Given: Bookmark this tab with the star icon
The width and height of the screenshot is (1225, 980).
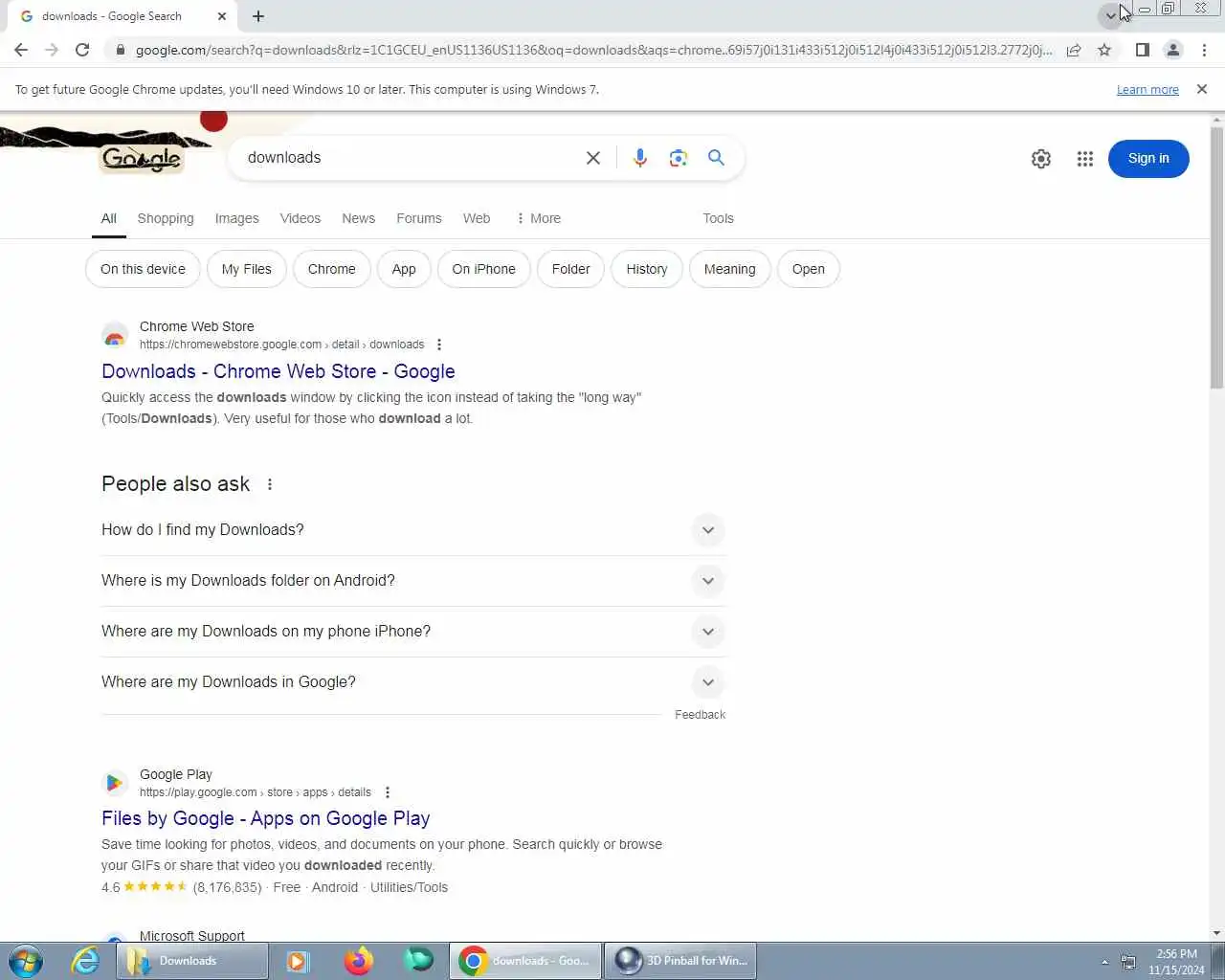Looking at the screenshot, I should coord(1104,50).
